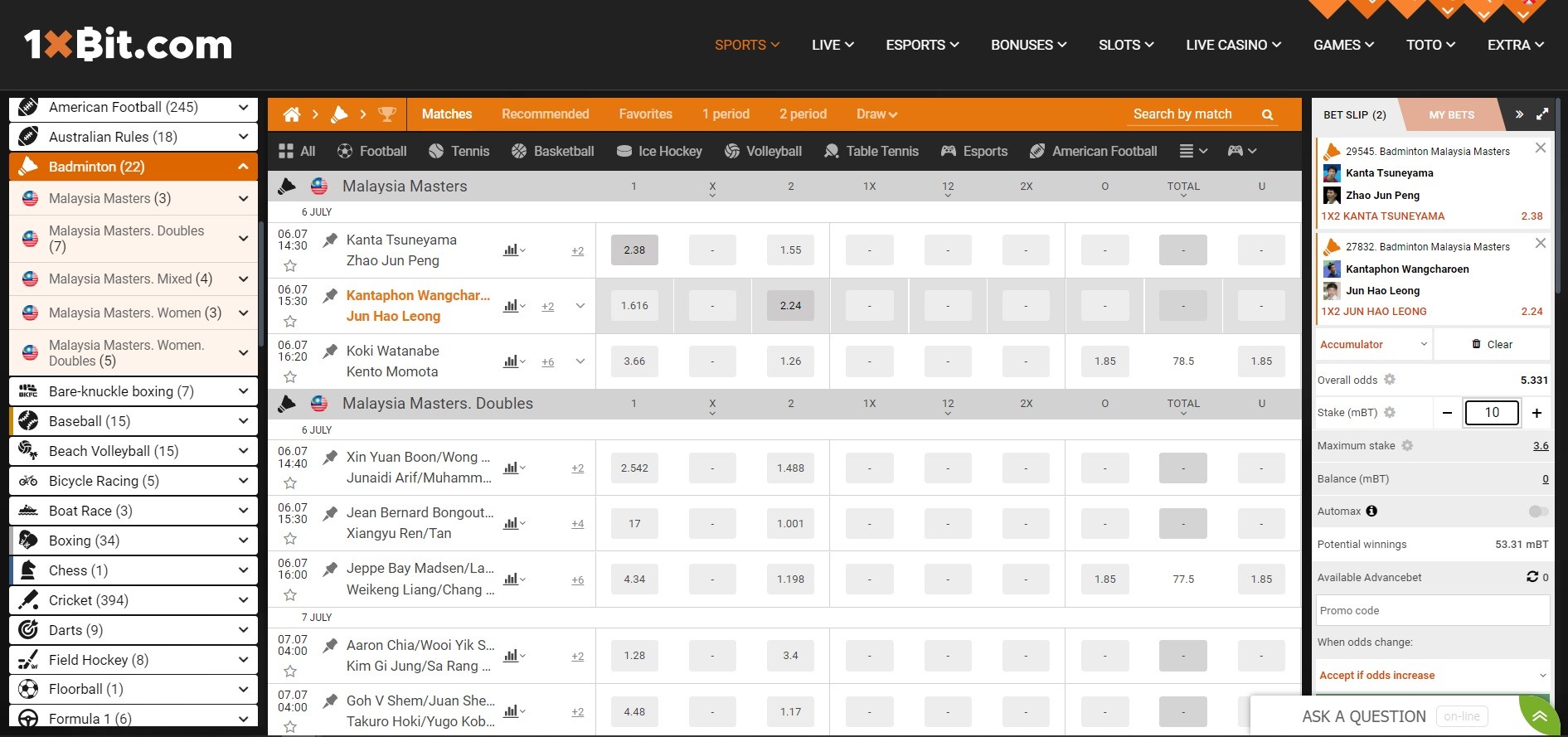Open the LIVE CASINO top menu
Image resolution: width=1568 pixels, height=737 pixels.
(1233, 45)
